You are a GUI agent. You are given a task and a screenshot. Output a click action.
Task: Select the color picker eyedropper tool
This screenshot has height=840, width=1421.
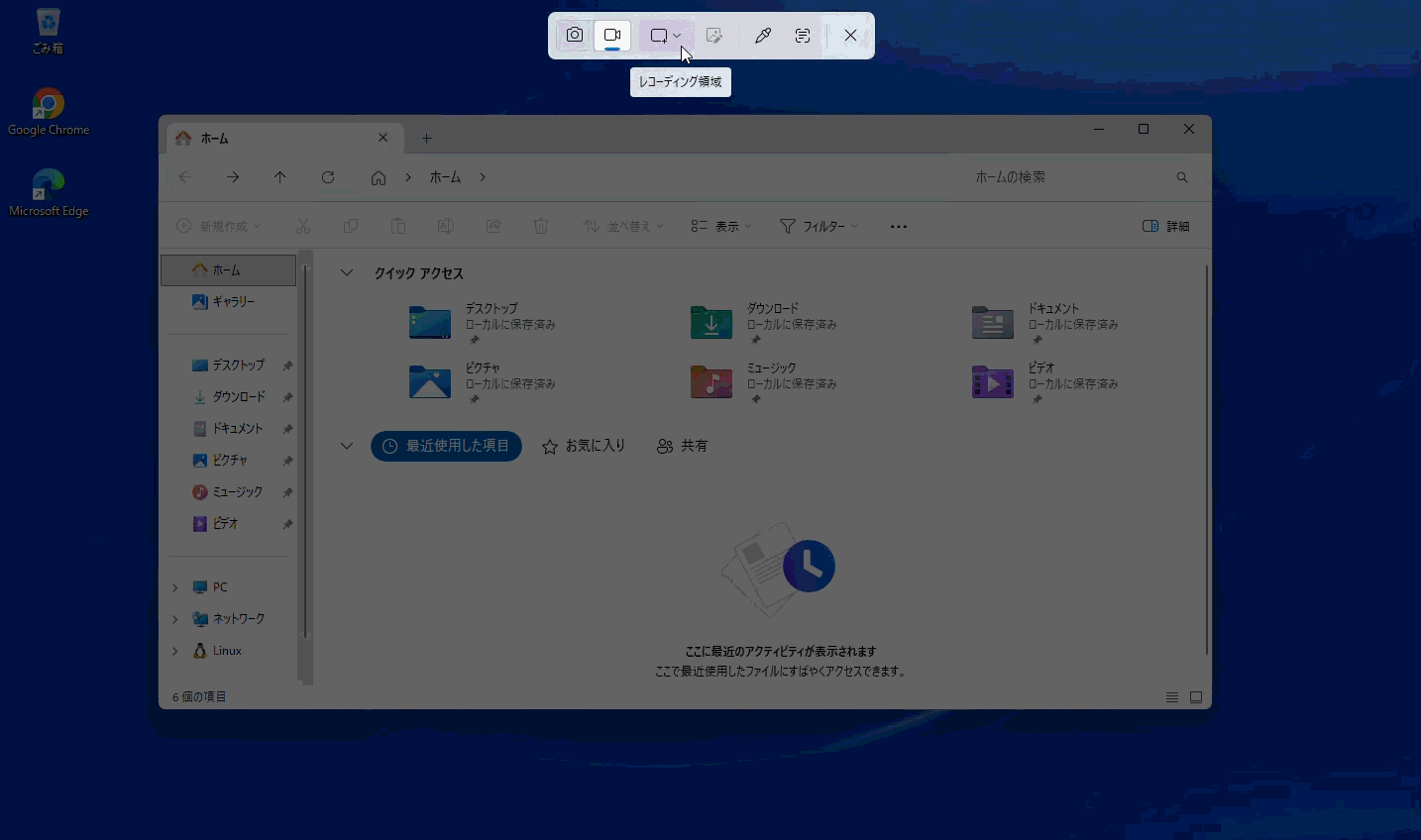(762, 36)
